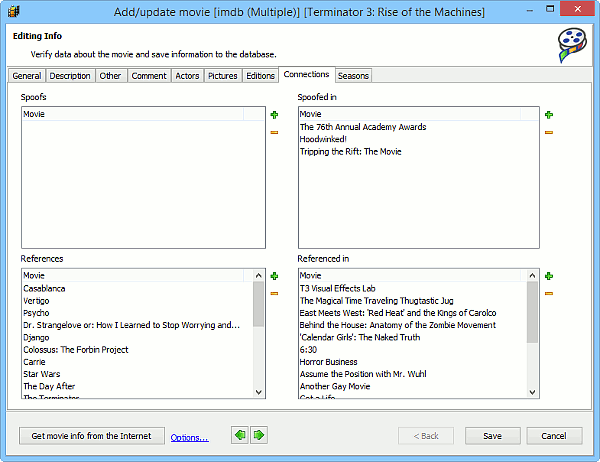Select 6:30 in Referenced in list

308,349
